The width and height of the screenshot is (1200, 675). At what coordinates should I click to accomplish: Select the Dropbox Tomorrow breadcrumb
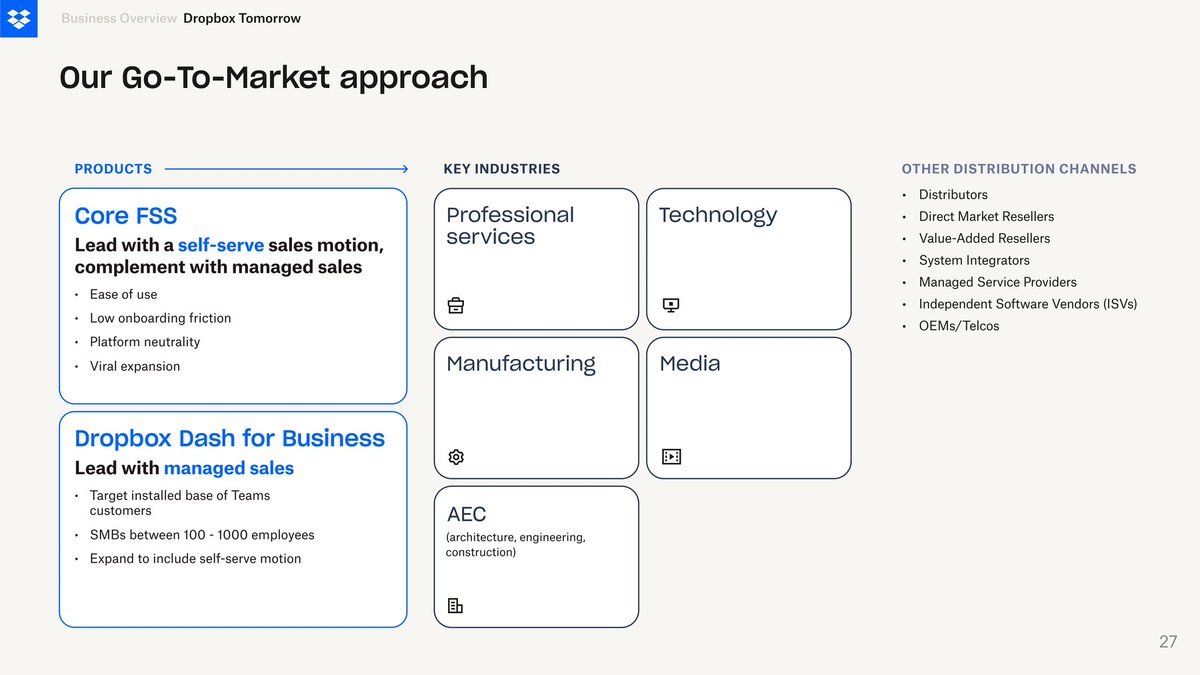[242, 18]
